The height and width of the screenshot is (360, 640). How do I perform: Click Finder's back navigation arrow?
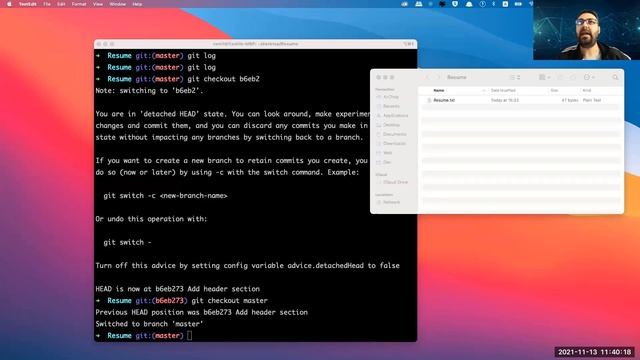[427, 77]
